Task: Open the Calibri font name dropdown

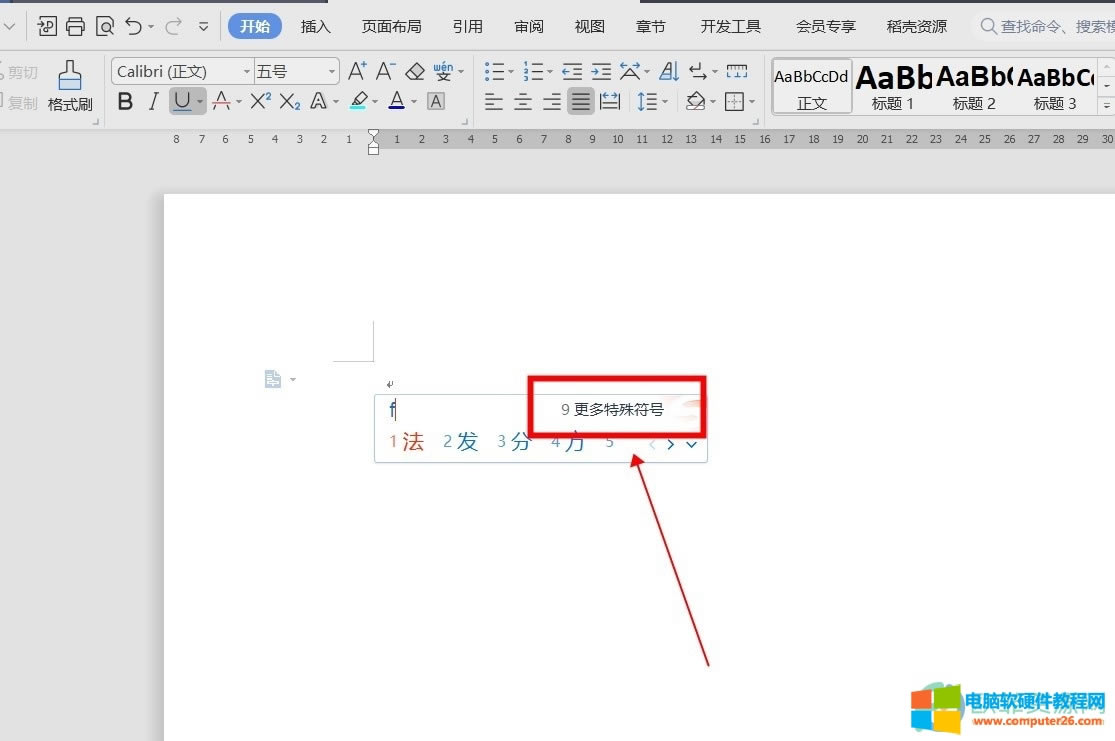Action: pos(247,72)
